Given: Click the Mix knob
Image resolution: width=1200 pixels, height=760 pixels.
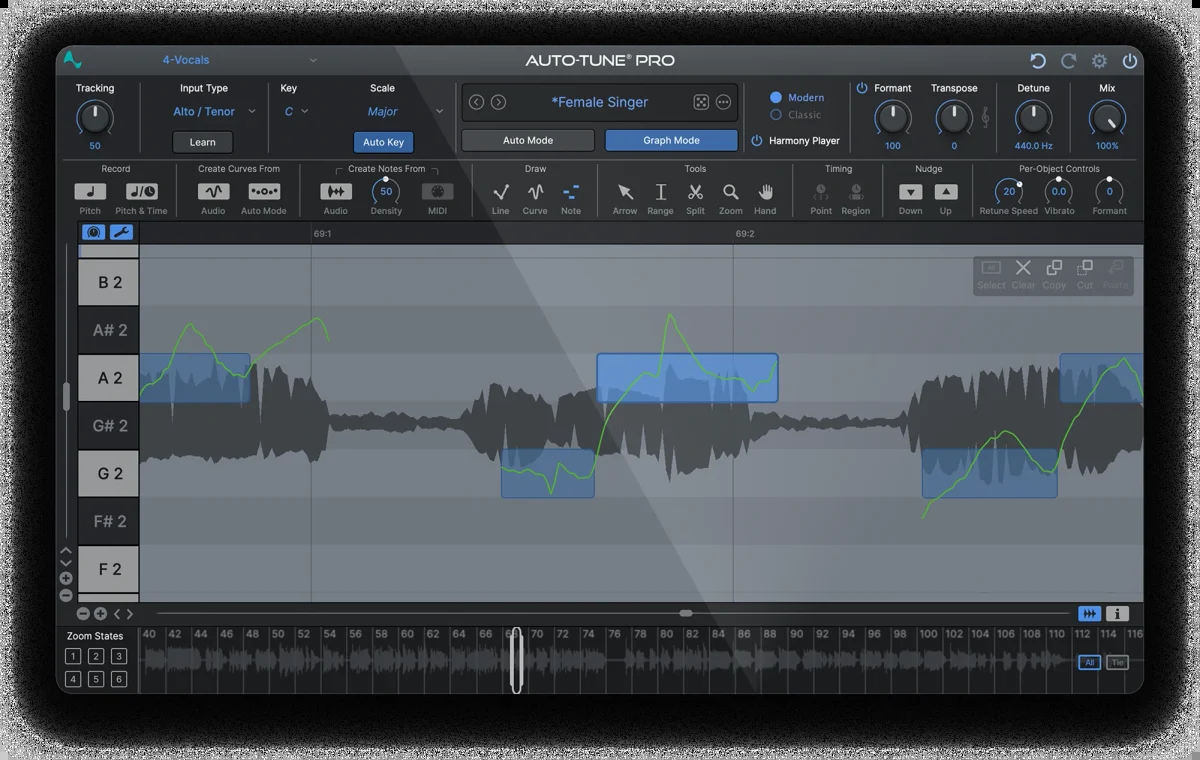Looking at the screenshot, I should [x=1107, y=119].
